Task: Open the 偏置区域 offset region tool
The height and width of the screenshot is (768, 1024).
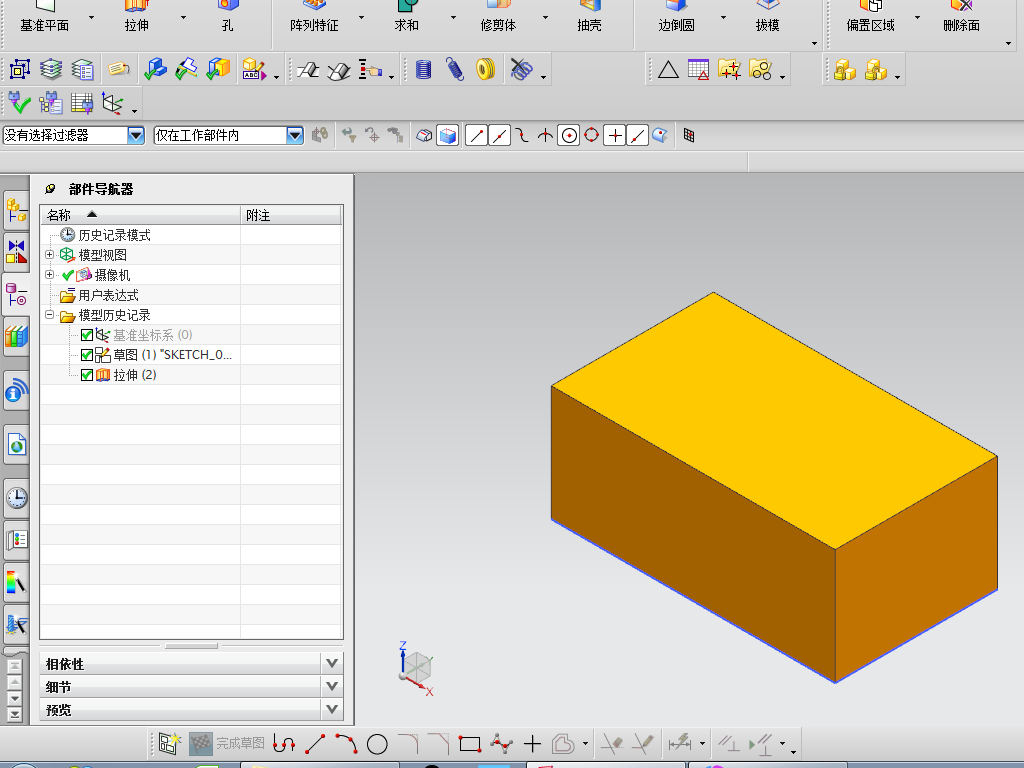Action: (871, 18)
